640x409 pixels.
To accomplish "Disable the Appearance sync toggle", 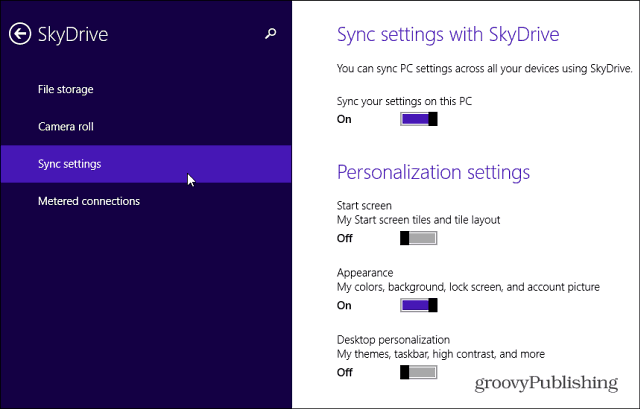I will point(419,305).
